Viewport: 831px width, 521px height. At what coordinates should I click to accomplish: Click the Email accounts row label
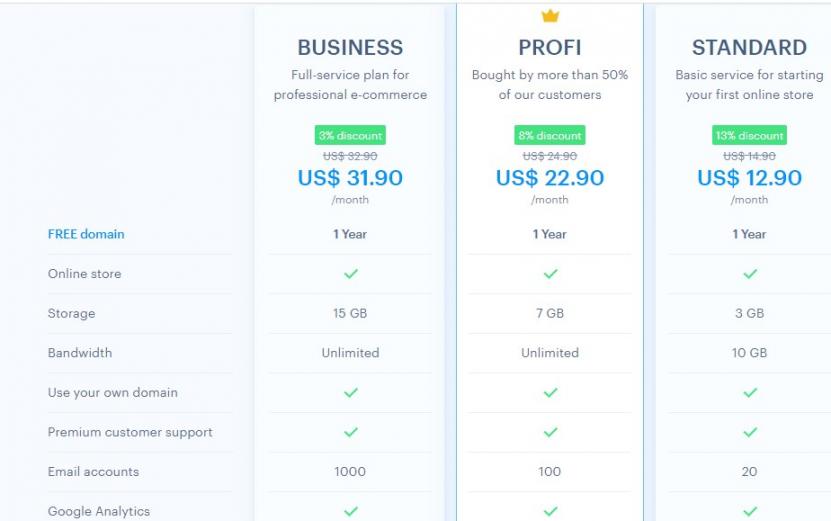pyautogui.click(x=93, y=472)
